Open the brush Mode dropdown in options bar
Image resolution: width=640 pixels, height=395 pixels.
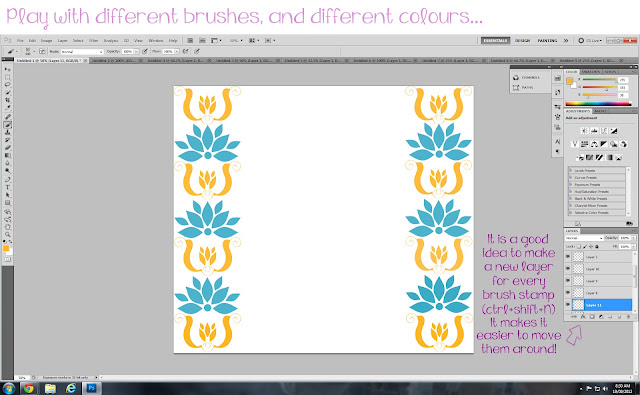tap(82, 52)
